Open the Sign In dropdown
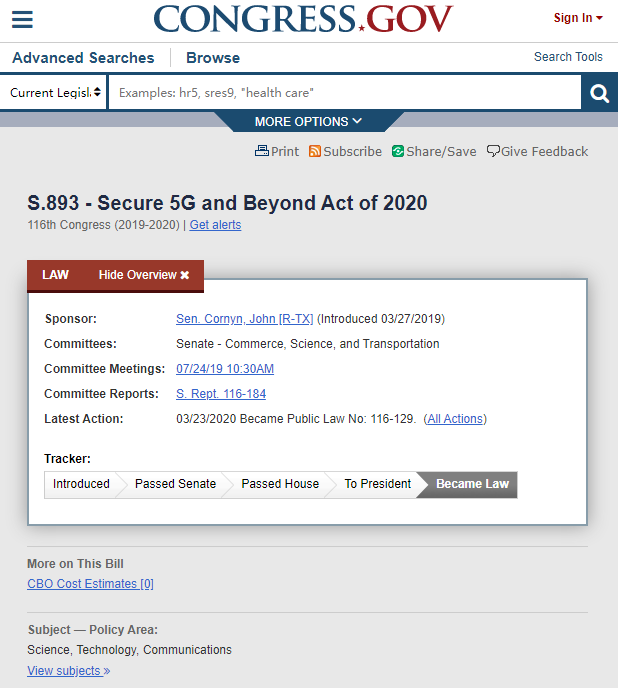 pyautogui.click(x=578, y=18)
